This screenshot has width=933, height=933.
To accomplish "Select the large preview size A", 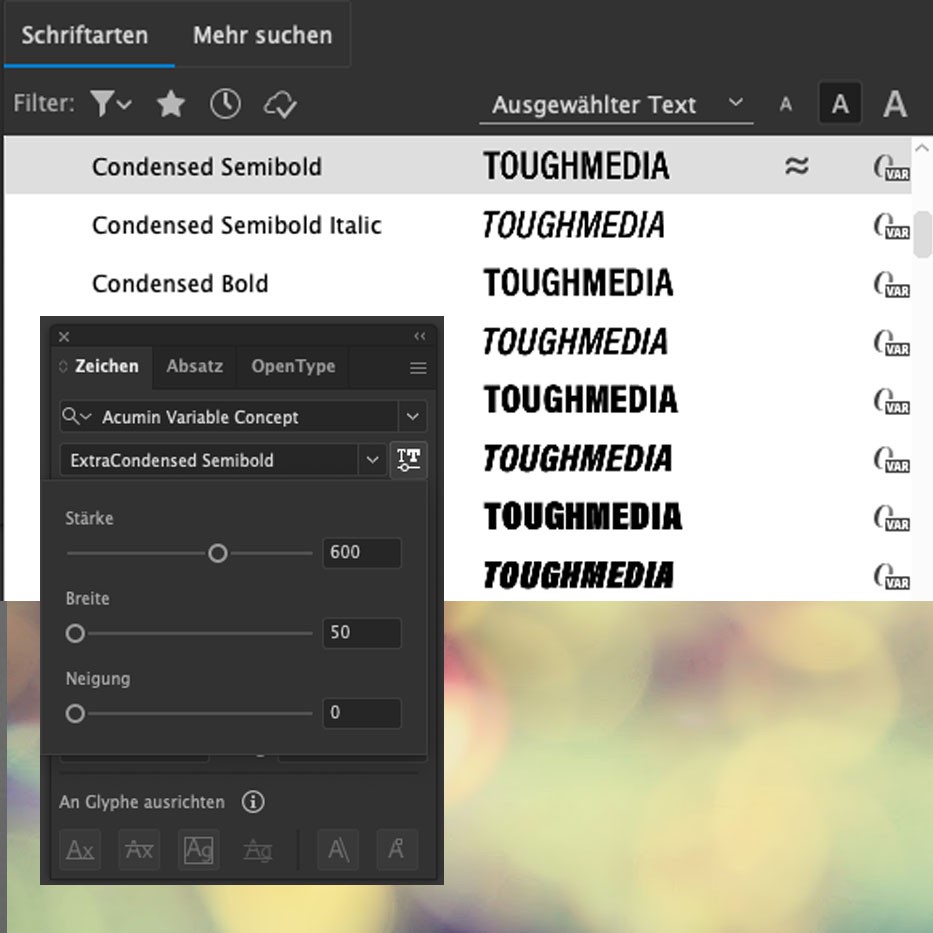I will 894,104.
